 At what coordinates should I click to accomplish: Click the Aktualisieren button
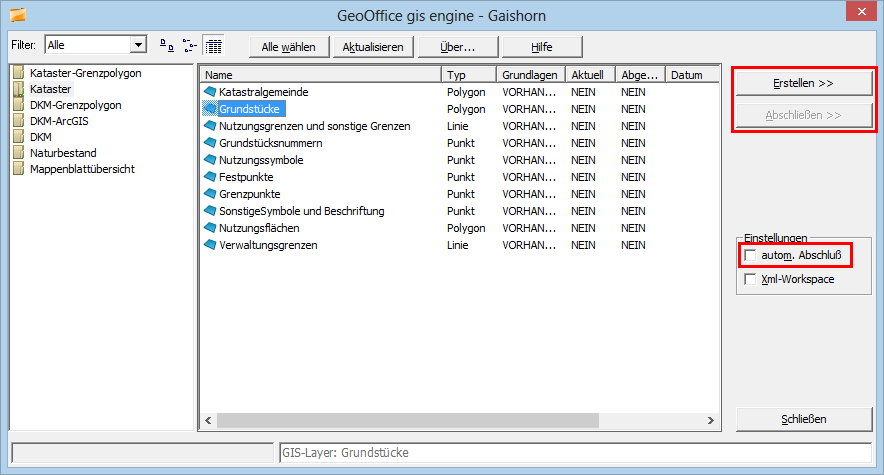(373, 47)
